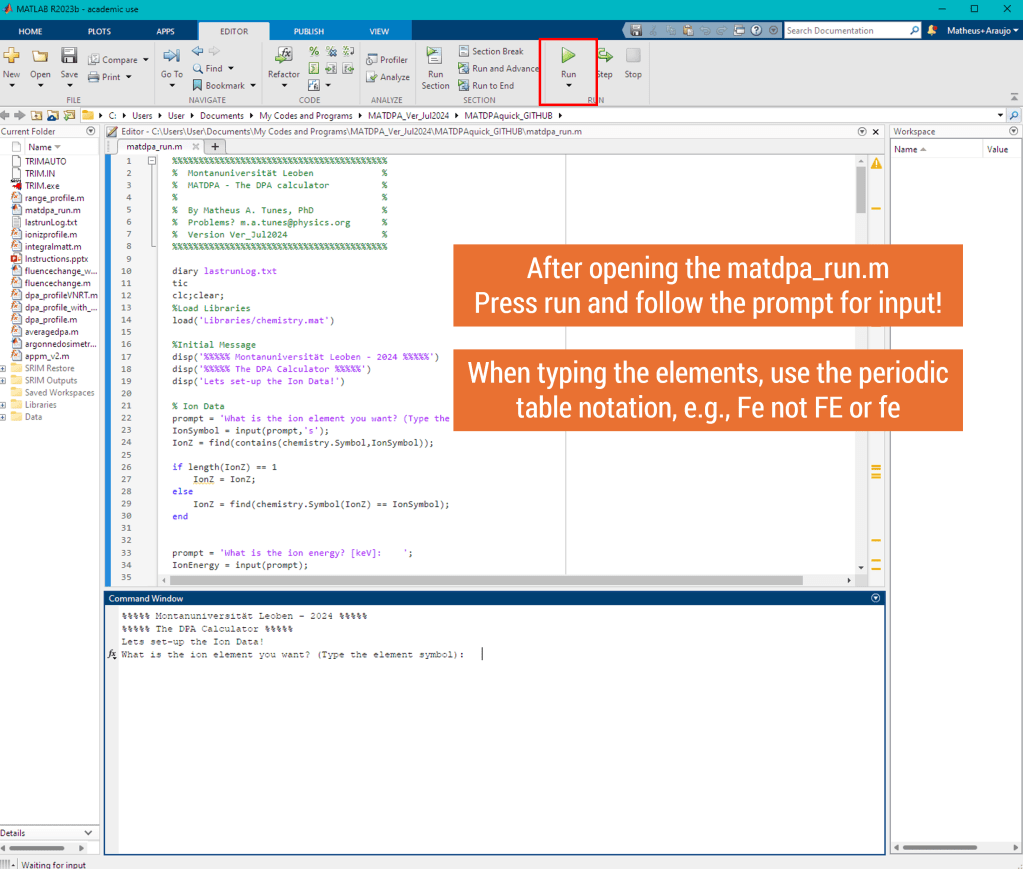Open the Current Folder panel actions menu

(91, 132)
